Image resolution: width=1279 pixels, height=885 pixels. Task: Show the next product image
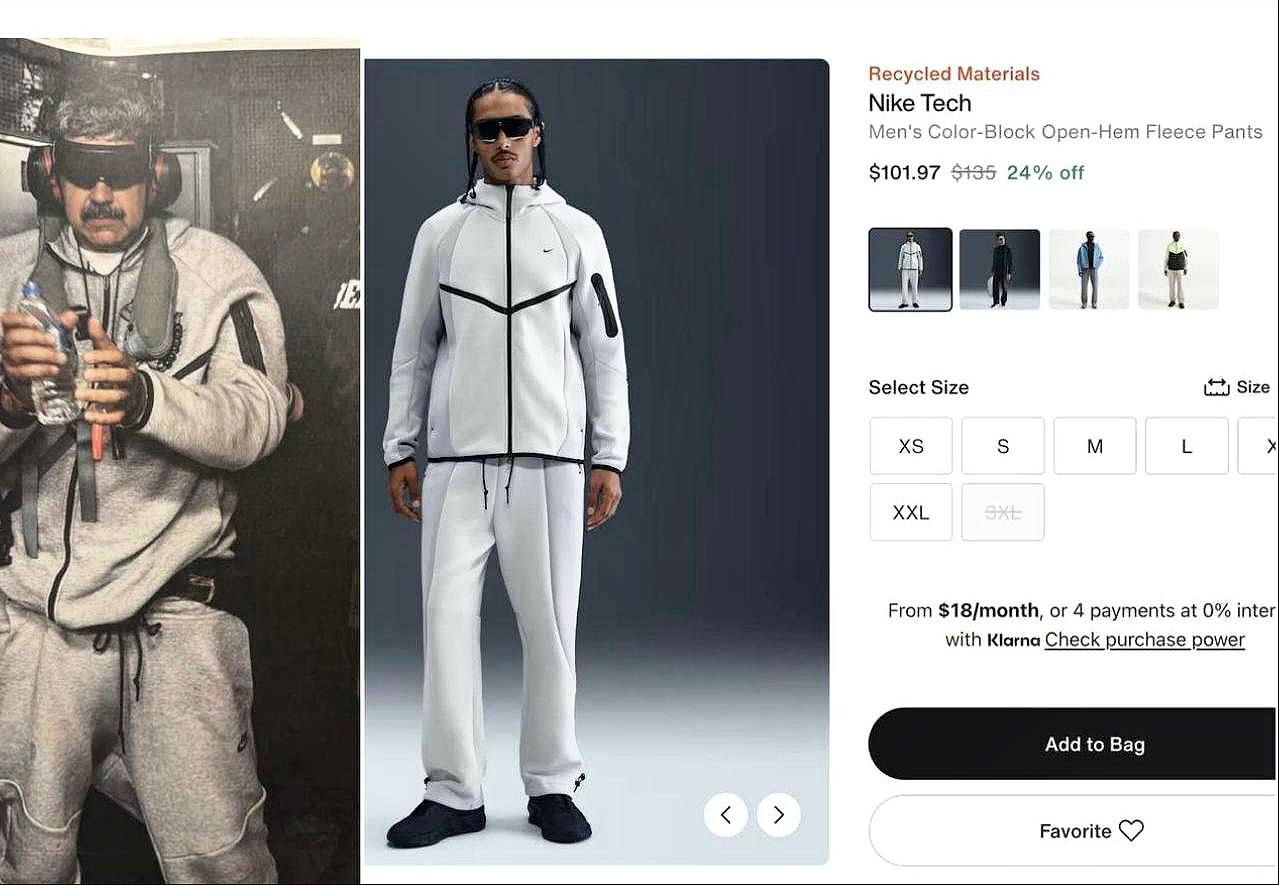pyautogui.click(x=778, y=815)
